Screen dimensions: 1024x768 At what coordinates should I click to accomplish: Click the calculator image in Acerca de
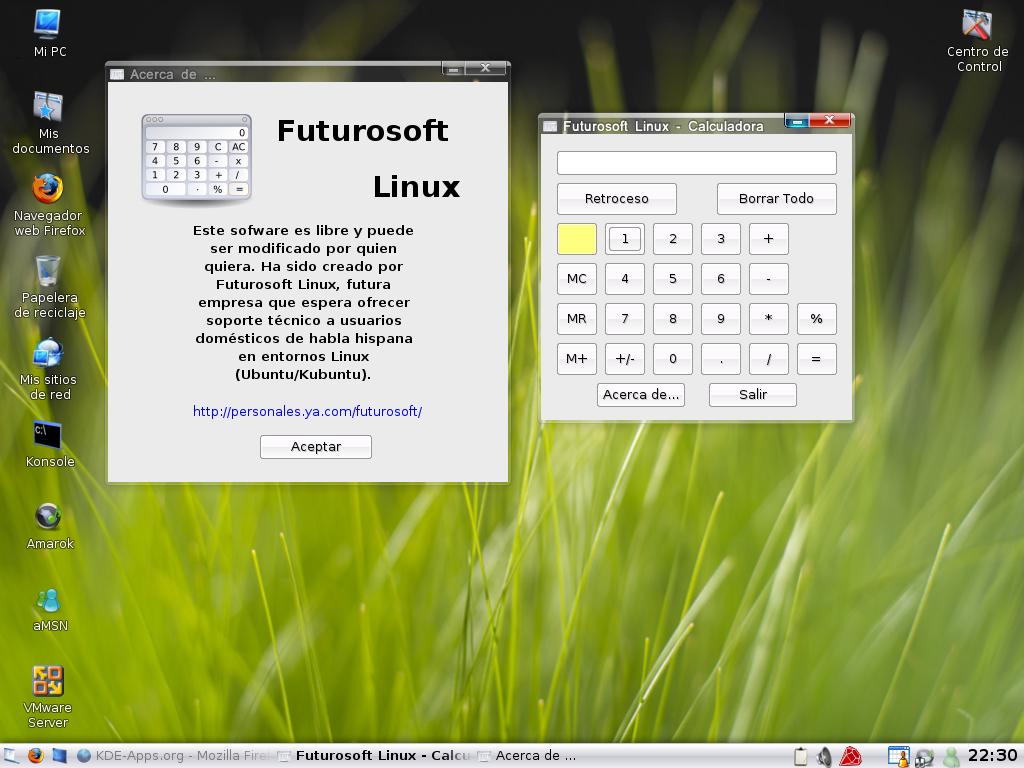197,159
